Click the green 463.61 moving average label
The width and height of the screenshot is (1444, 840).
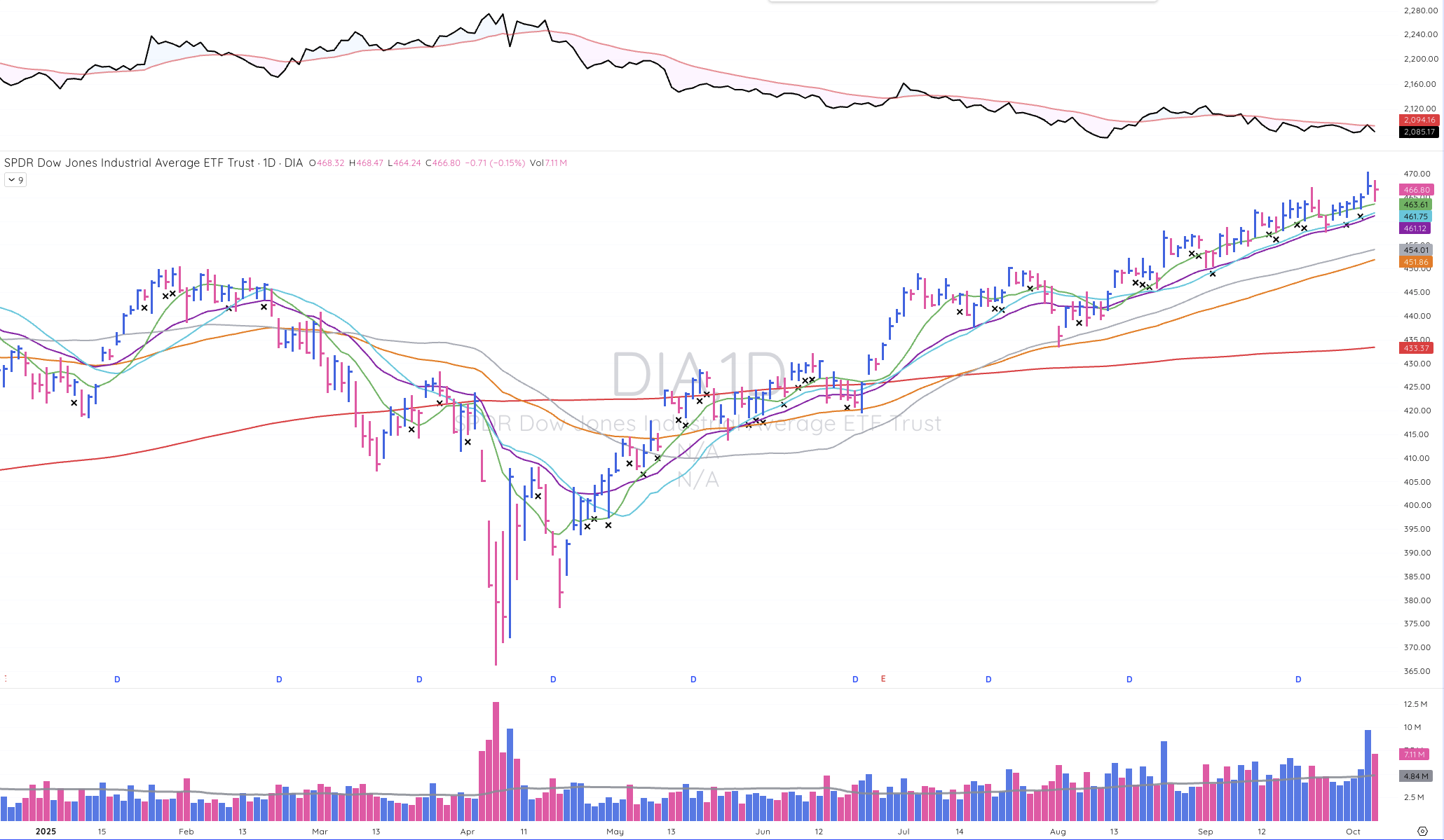click(x=1415, y=205)
